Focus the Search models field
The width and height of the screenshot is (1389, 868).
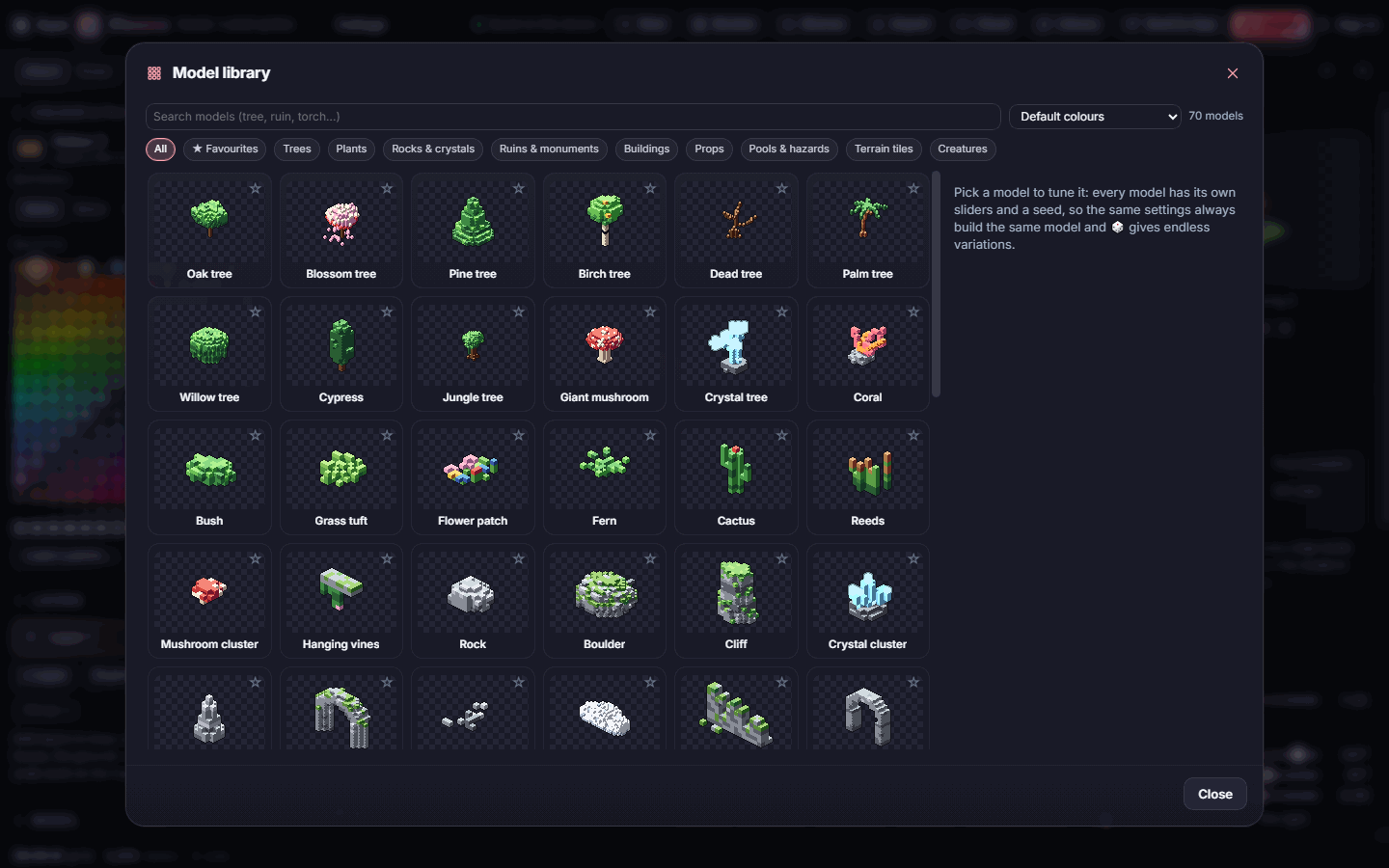point(573,117)
